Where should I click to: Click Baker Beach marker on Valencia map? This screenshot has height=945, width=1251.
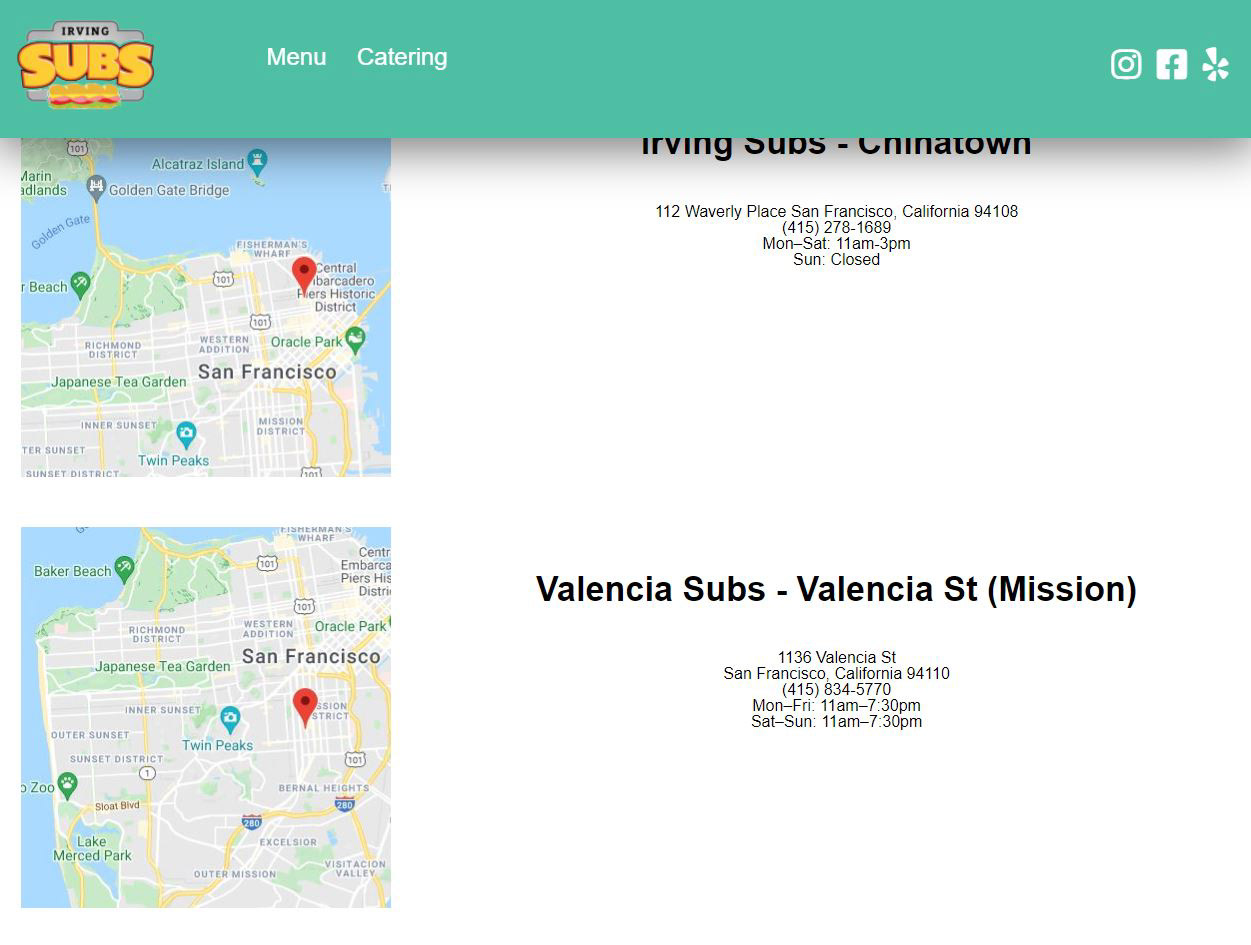124,569
